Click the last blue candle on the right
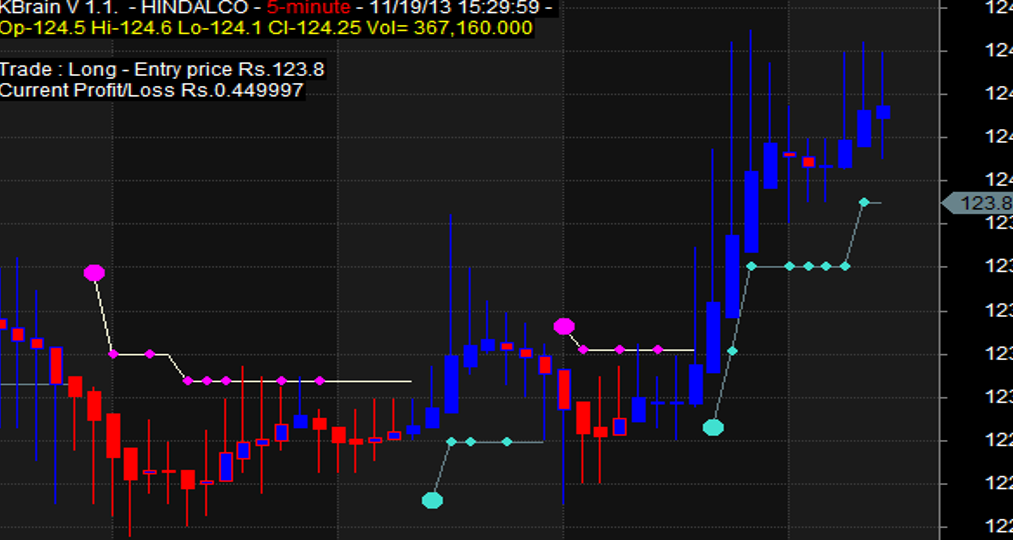The height and width of the screenshot is (540, 1013). 882,112
